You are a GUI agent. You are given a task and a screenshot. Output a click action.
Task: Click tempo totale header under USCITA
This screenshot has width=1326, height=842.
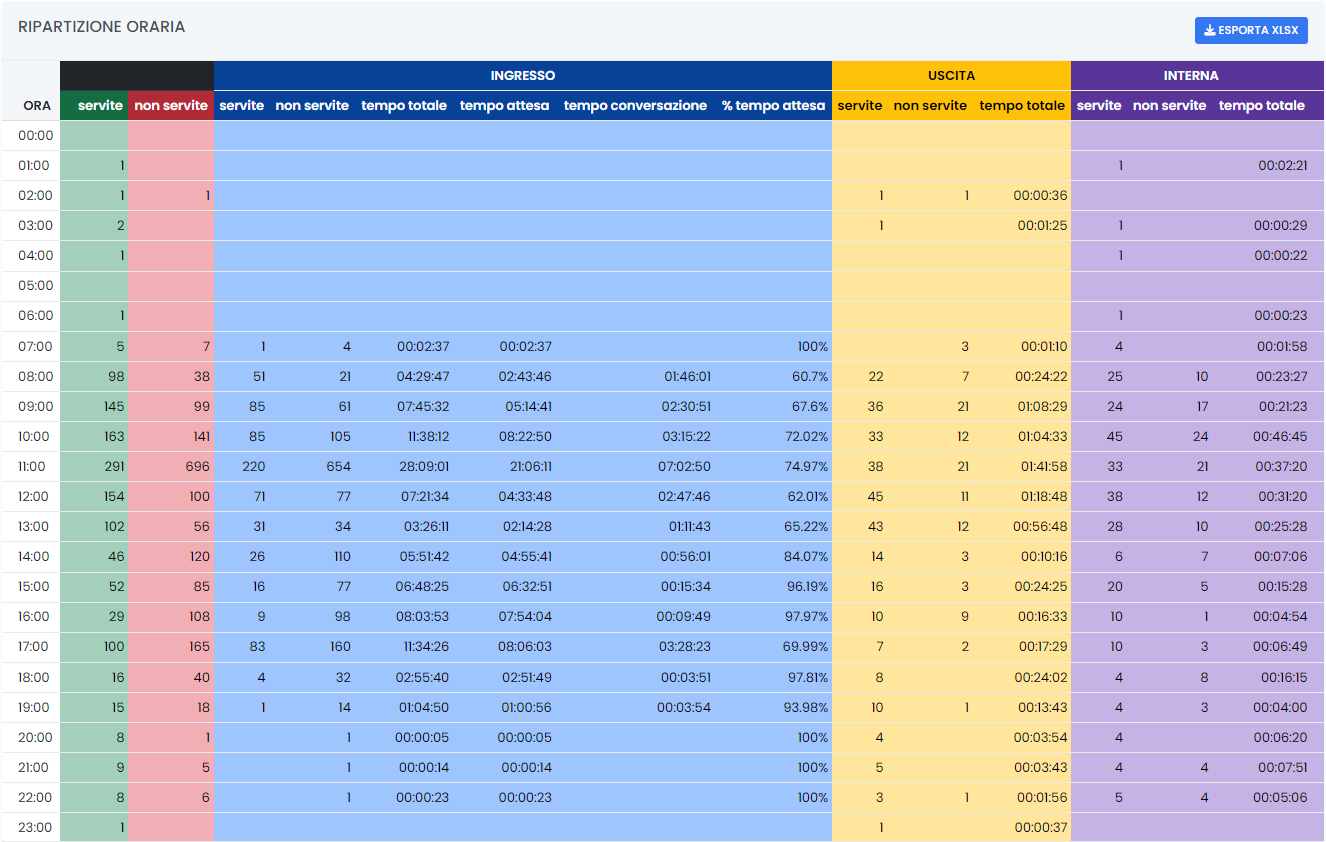coord(1022,106)
